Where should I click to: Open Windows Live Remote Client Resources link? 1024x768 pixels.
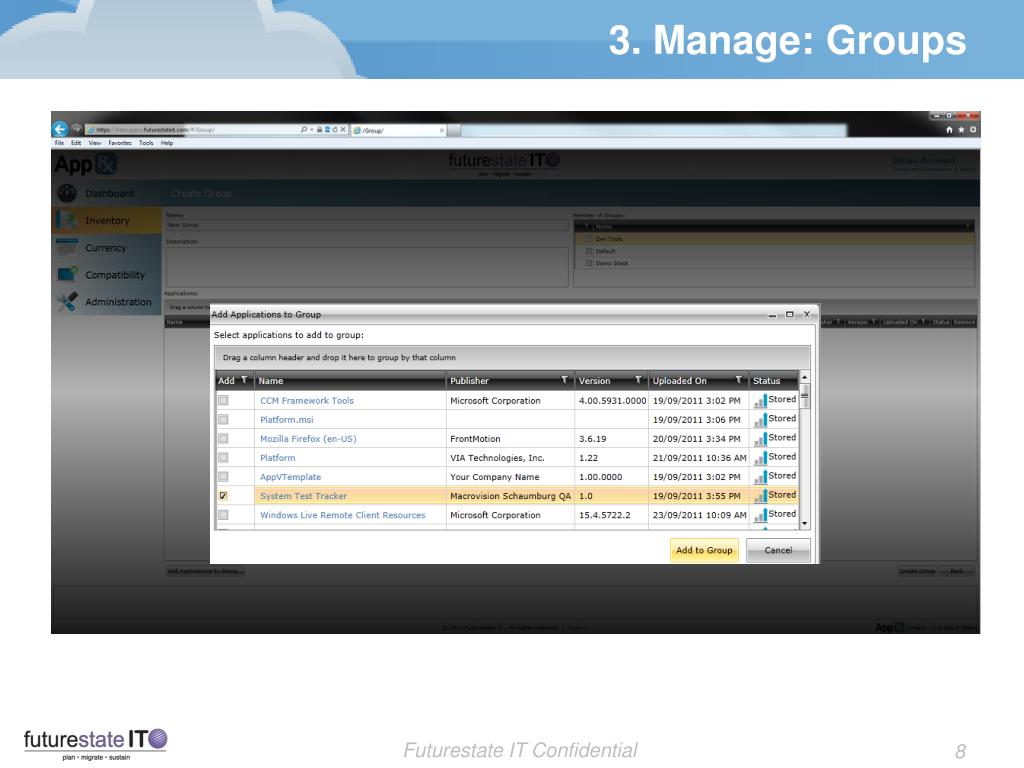(x=343, y=515)
